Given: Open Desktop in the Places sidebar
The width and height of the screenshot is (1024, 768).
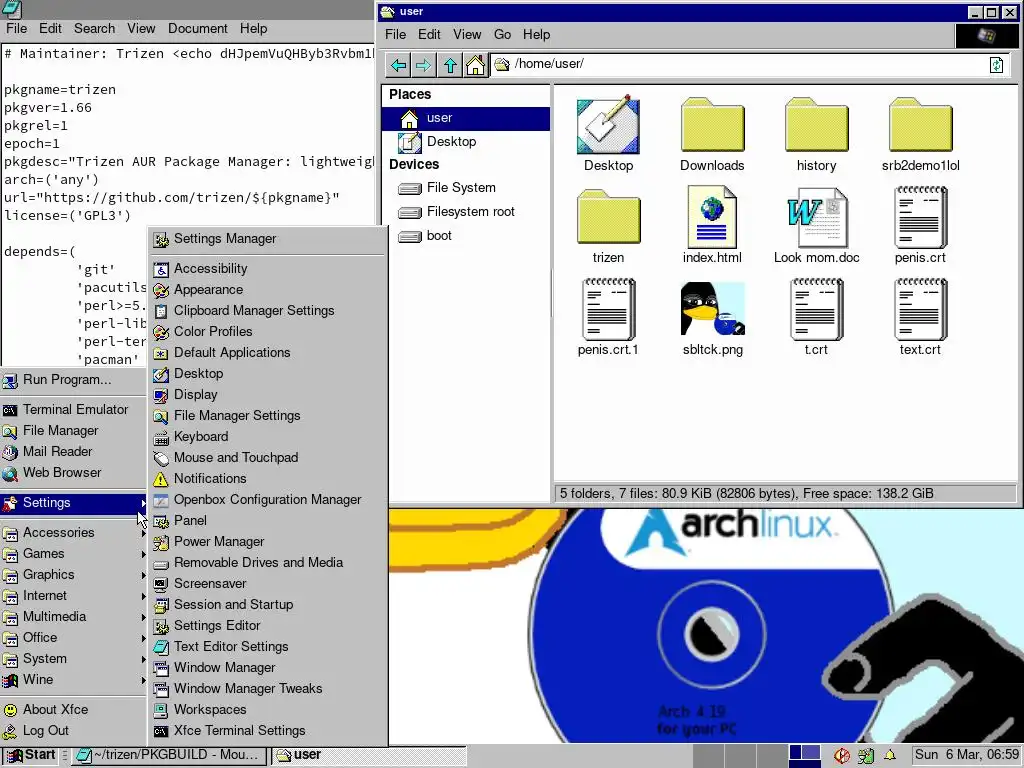Looking at the screenshot, I should (466, 142).
